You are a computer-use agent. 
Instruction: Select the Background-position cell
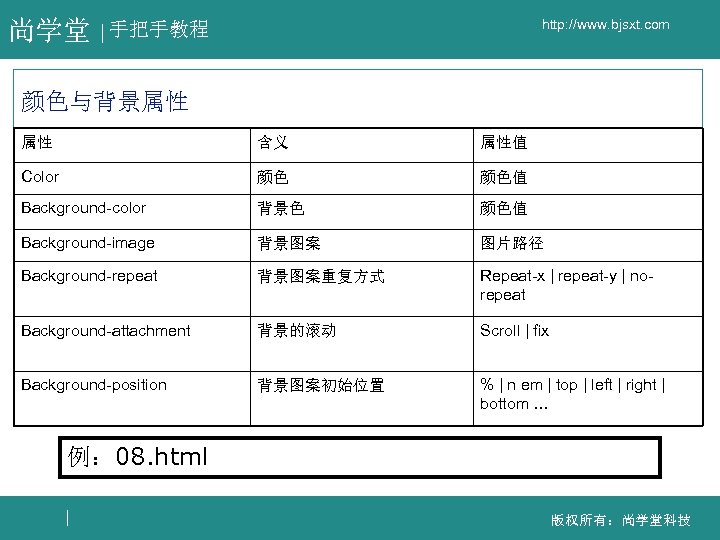[x=132, y=399]
